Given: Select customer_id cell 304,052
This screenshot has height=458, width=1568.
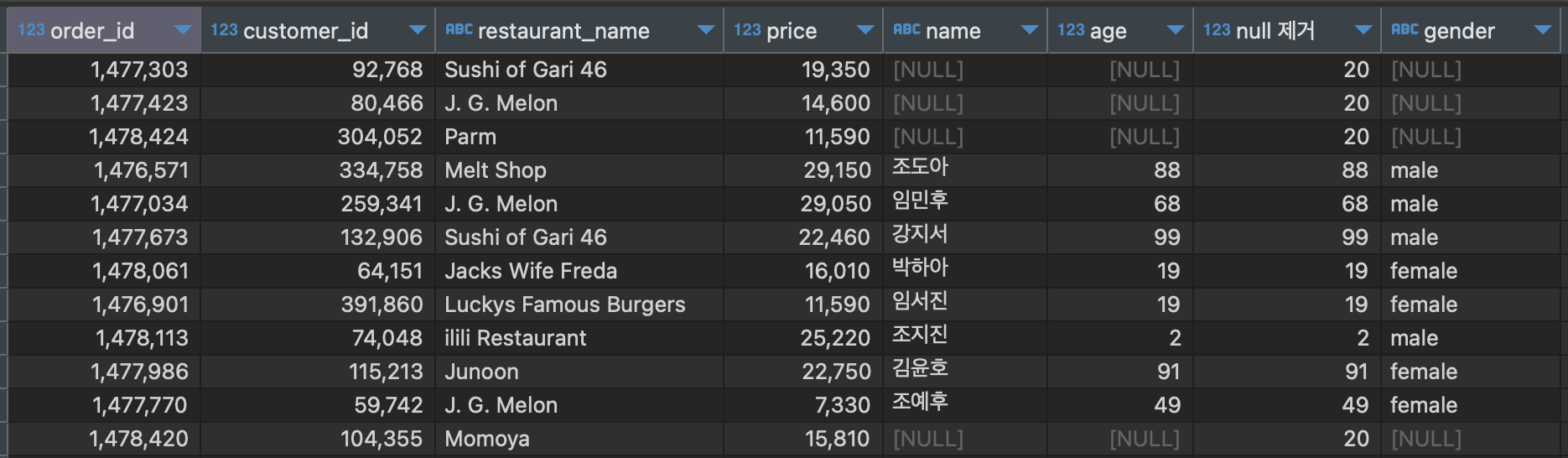Looking at the screenshot, I should point(318,137).
